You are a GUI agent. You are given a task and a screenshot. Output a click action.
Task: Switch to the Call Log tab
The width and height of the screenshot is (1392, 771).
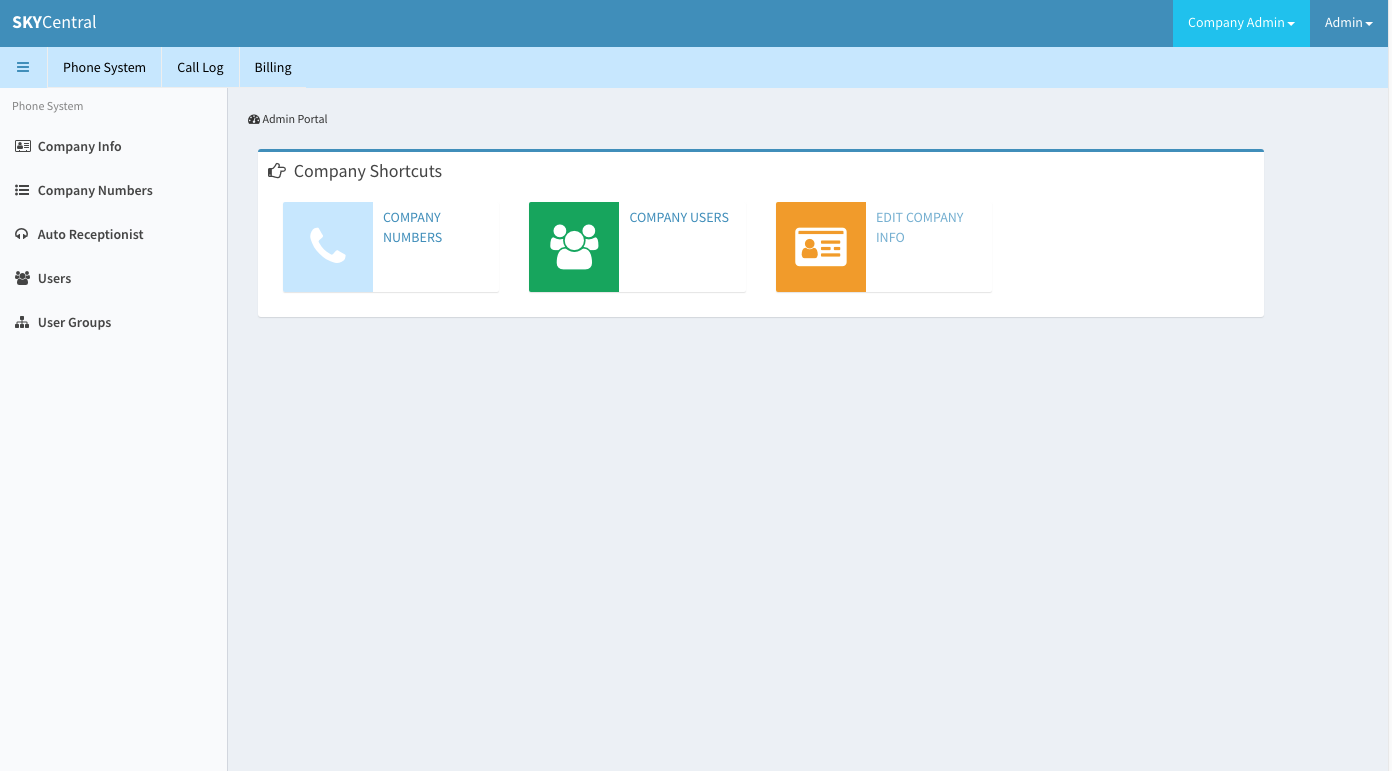200,67
